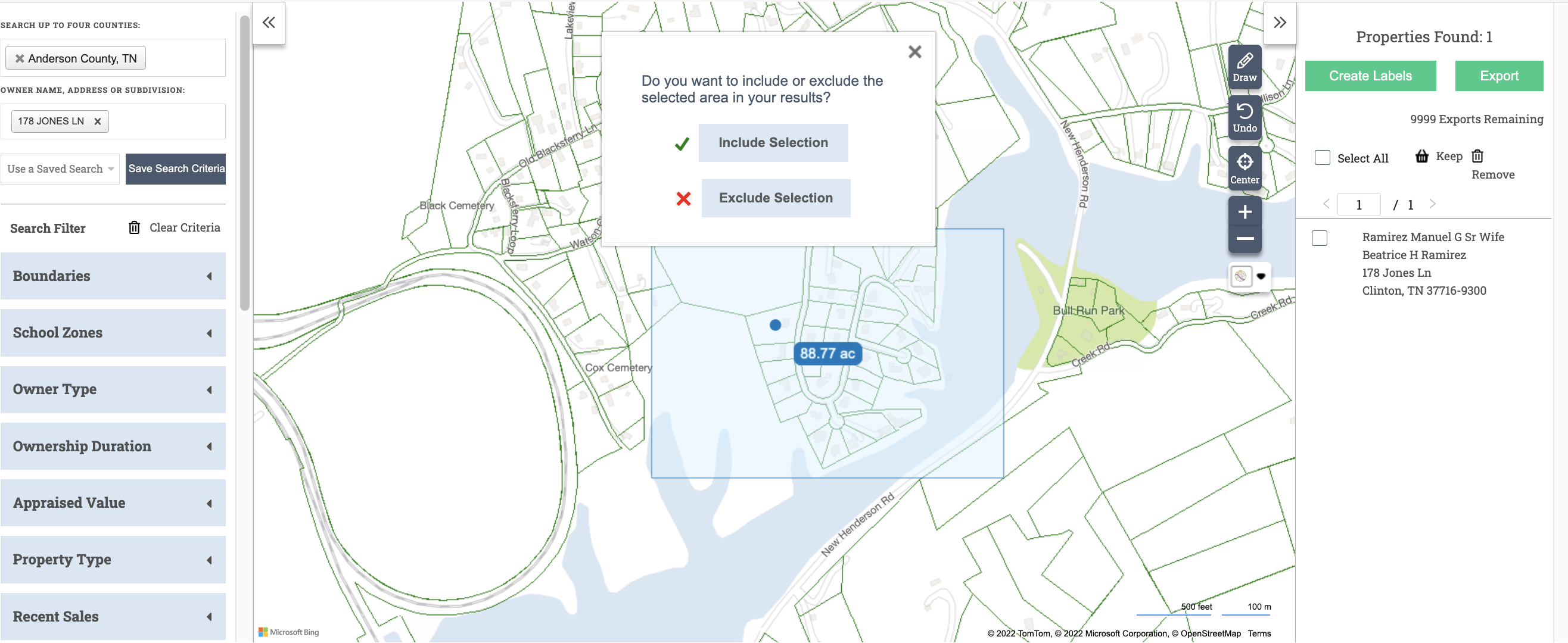The width and height of the screenshot is (1568, 643).
Task: Click the page number input field
Action: pos(1358,205)
